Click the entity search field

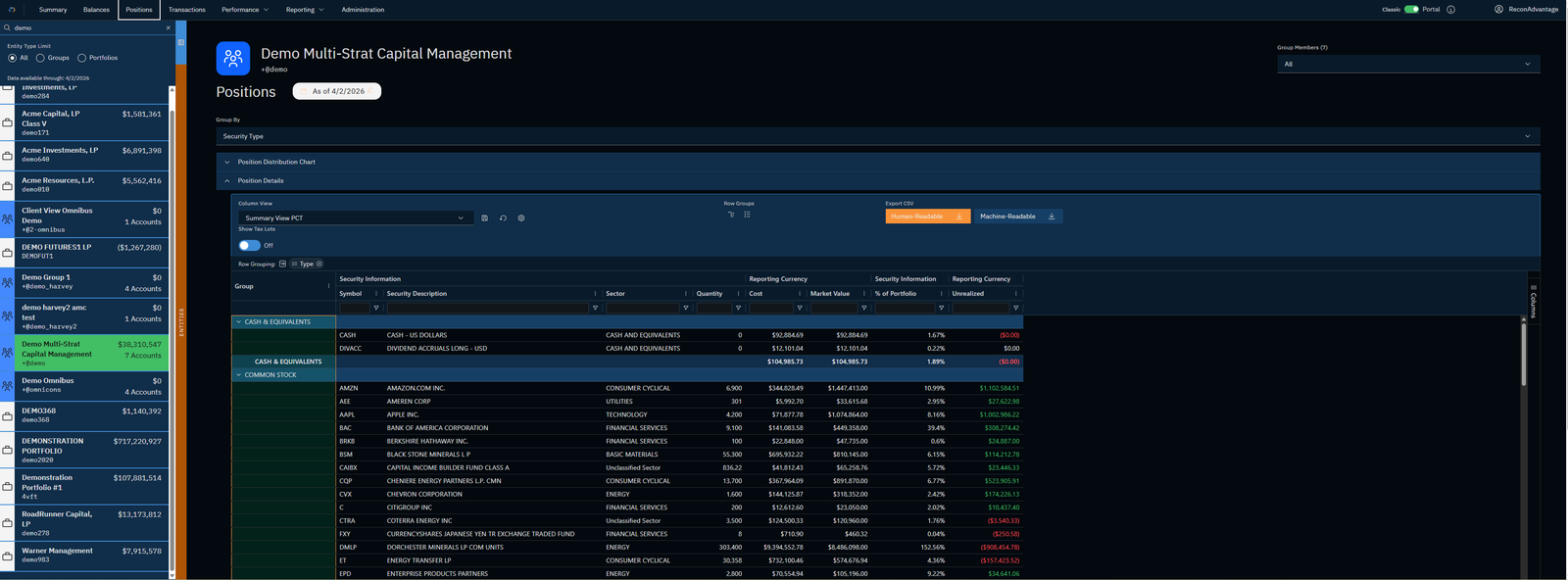coord(86,27)
